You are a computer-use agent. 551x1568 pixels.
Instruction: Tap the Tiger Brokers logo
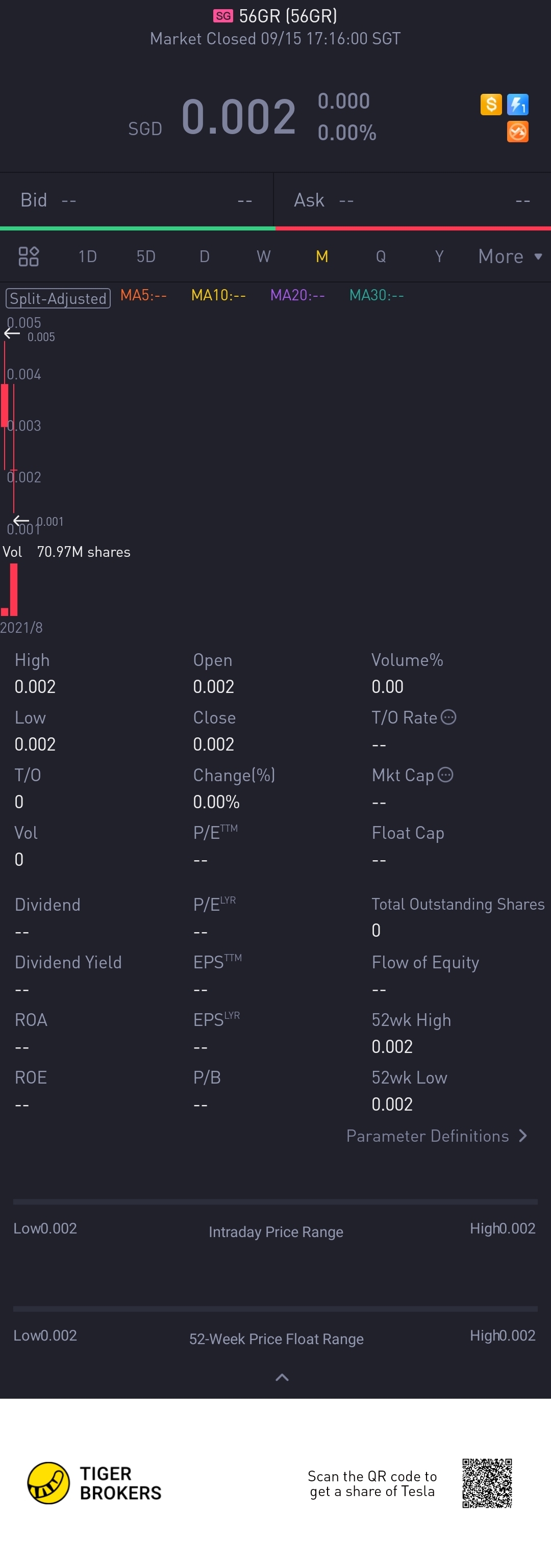(x=94, y=1483)
